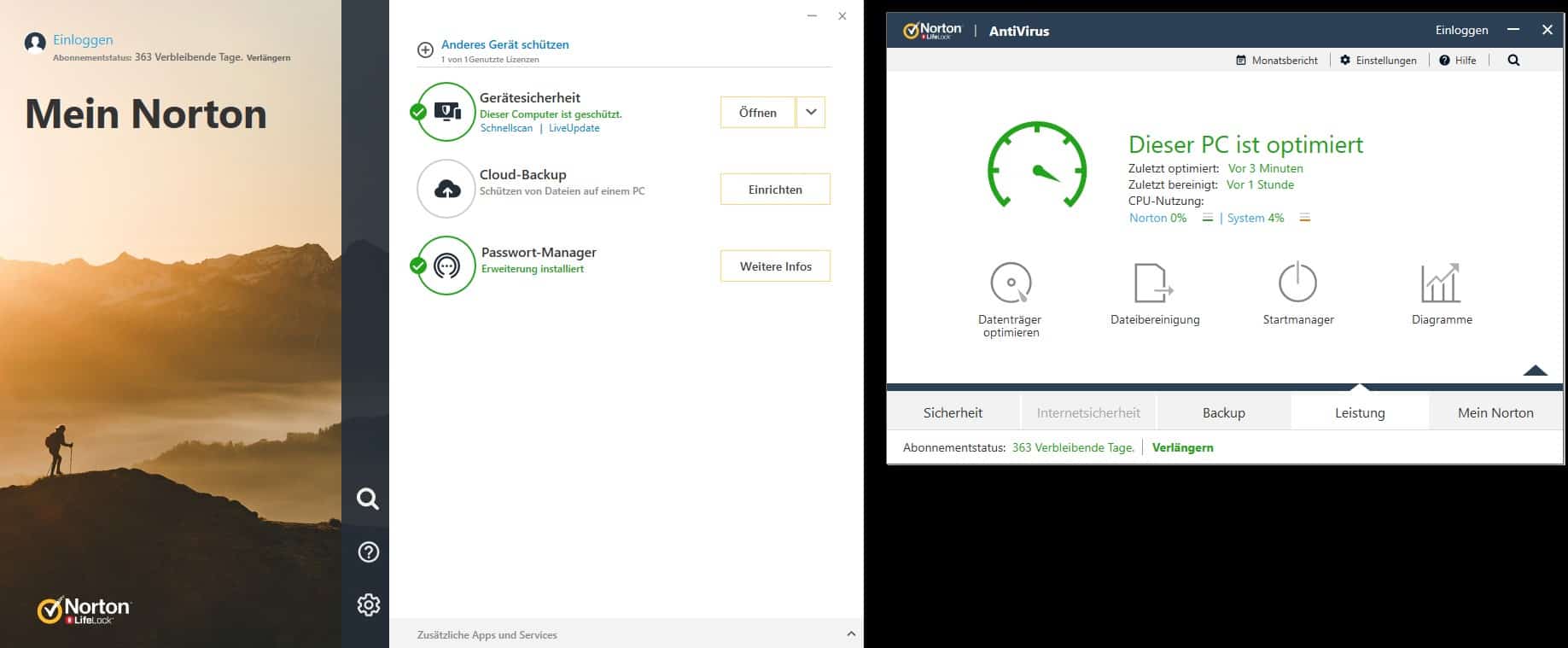This screenshot has height=648, width=1568.
Task: Click the plus icon for Anderes Gerät schützen
Action: click(425, 50)
